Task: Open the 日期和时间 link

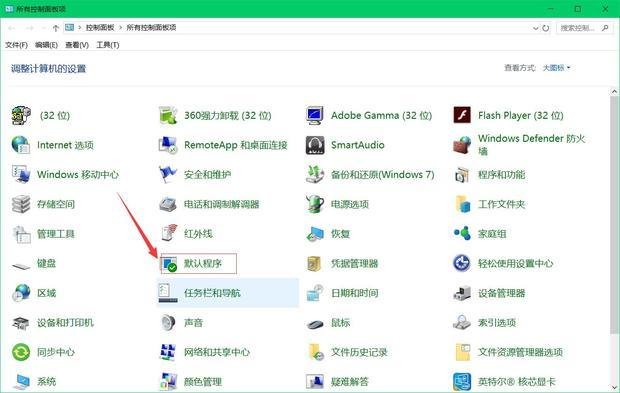Action: click(x=355, y=293)
